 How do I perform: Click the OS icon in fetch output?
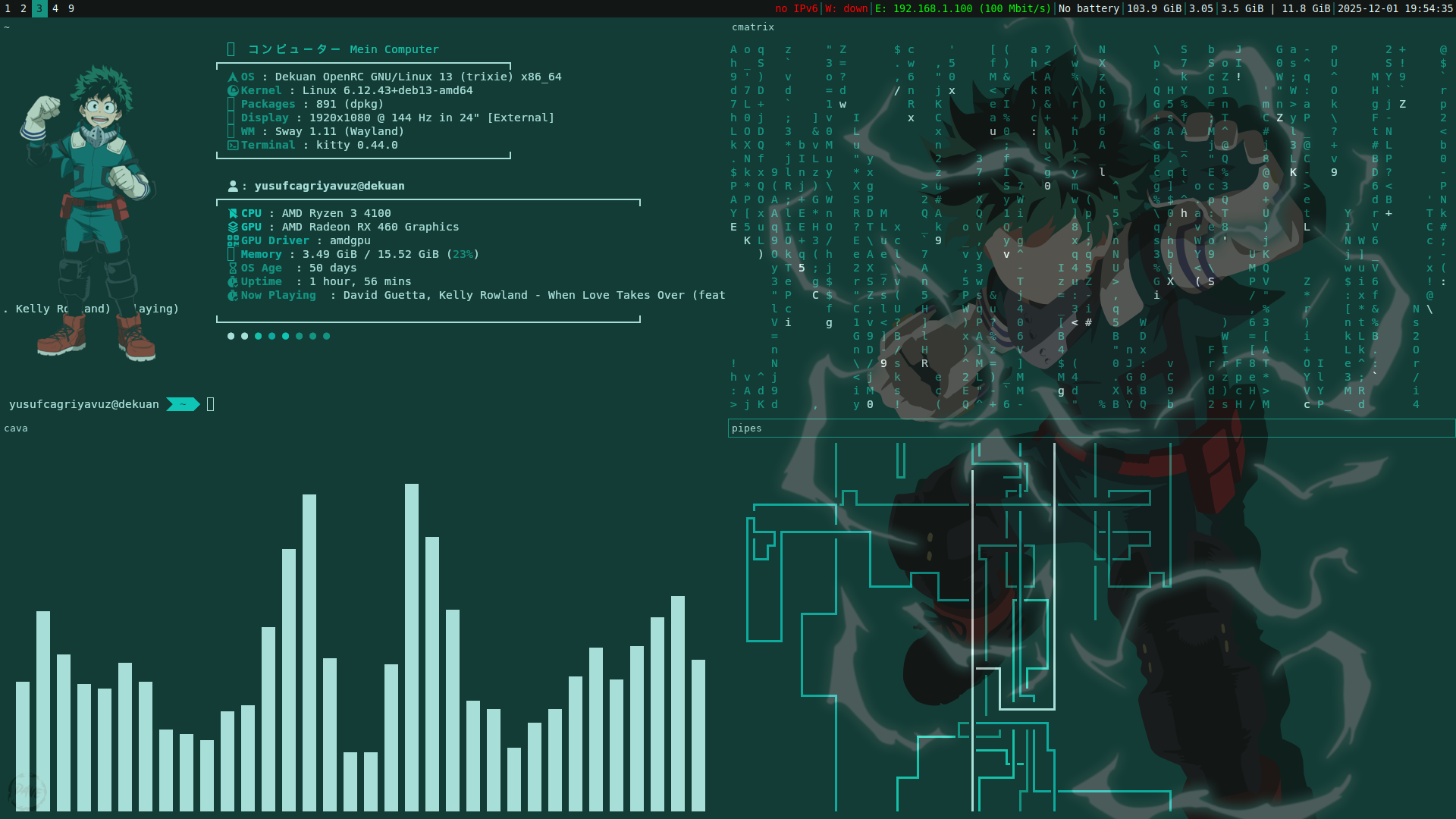coord(233,77)
